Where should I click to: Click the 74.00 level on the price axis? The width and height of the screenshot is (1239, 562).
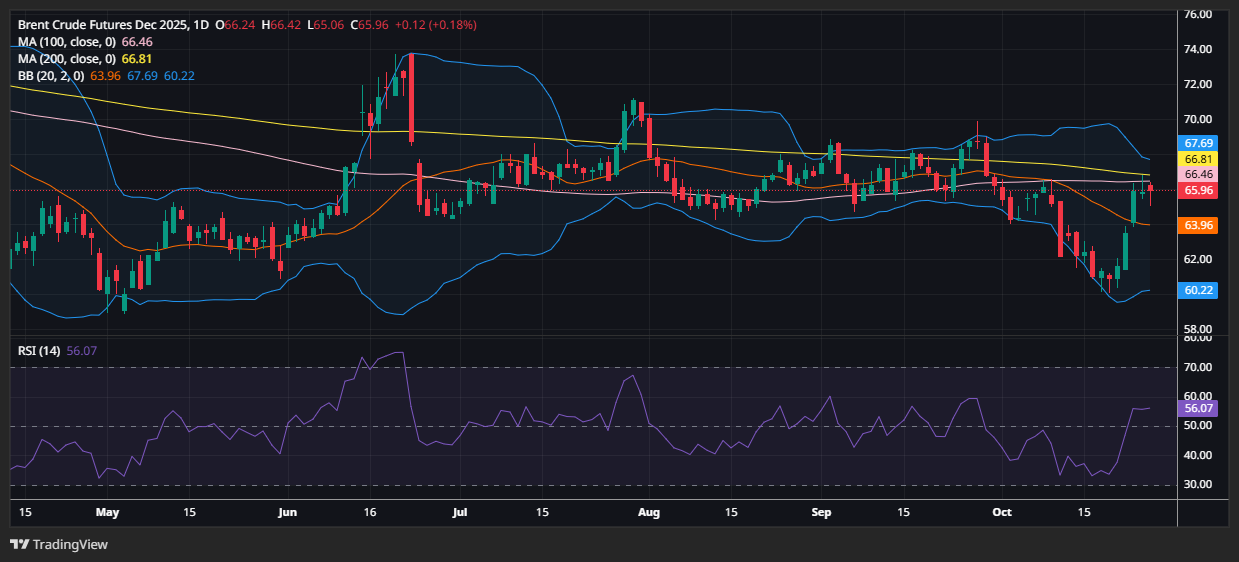[1198, 49]
